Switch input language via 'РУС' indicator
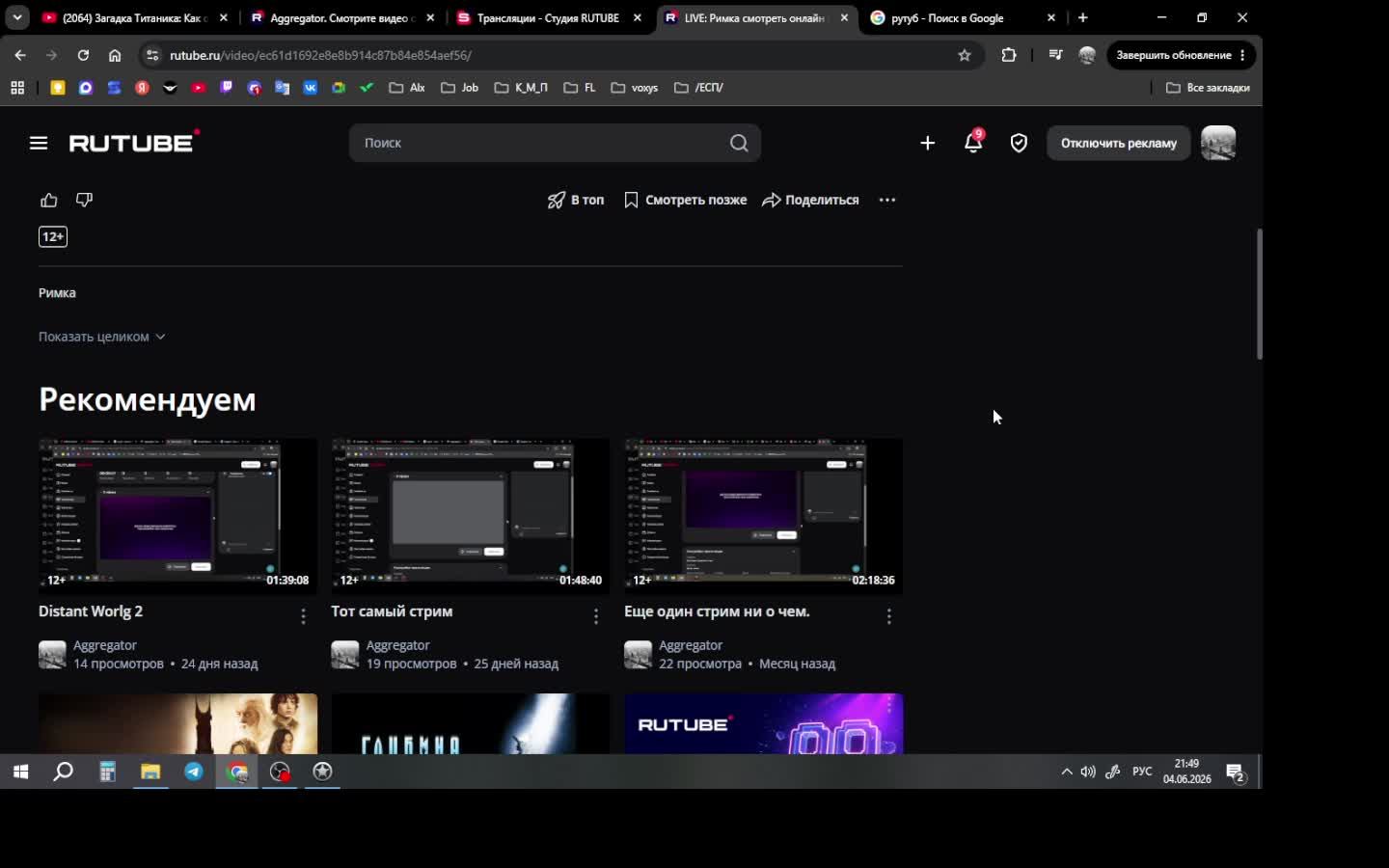This screenshot has width=1389, height=868. (x=1142, y=772)
